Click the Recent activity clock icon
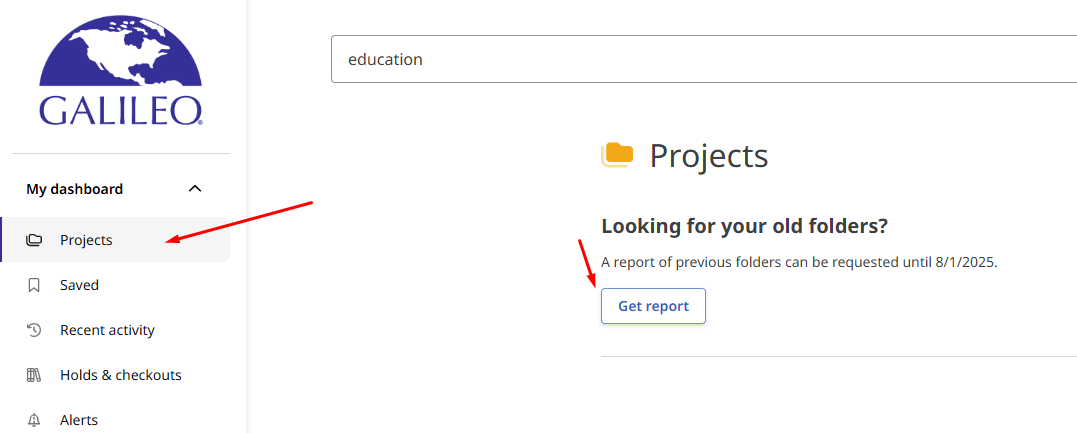The height and width of the screenshot is (433, 1077). pyautogui.click(x=34, y=330)
